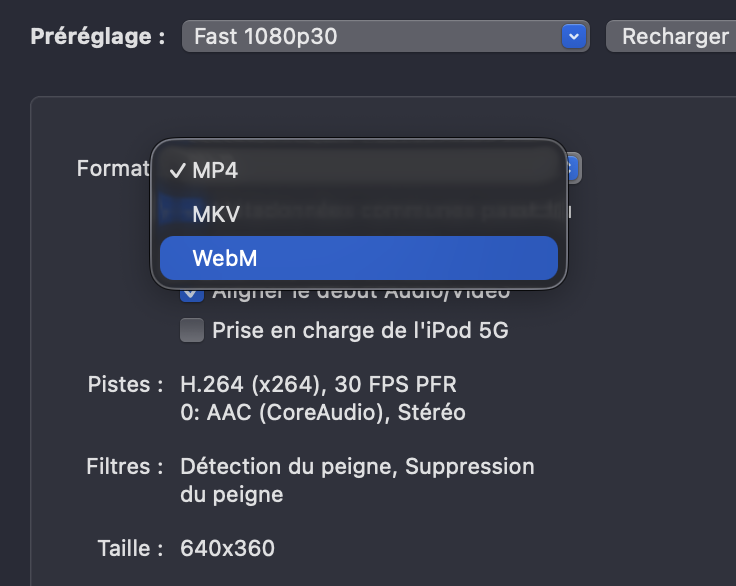Click the blue chevron of preset selector
736x586 pixels.
tap(573, 37)
